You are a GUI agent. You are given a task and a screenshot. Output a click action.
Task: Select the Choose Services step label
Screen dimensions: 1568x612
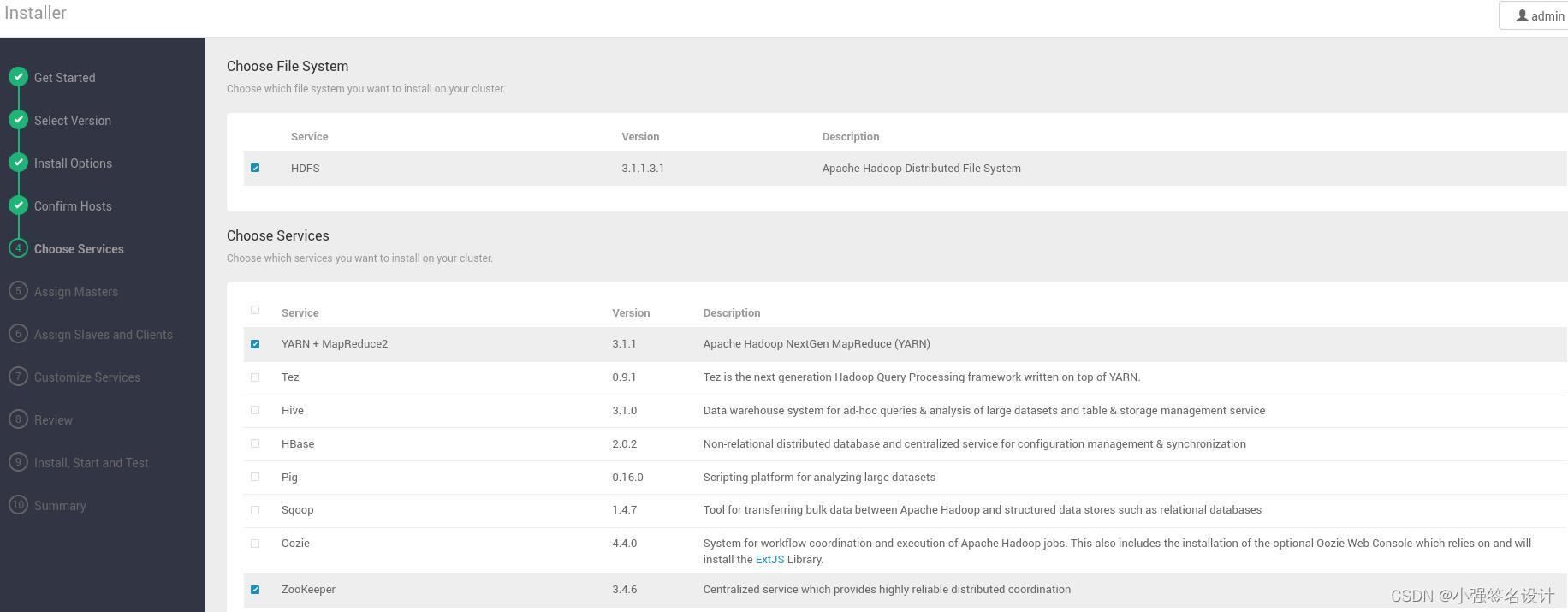click(x=79, y=249)
